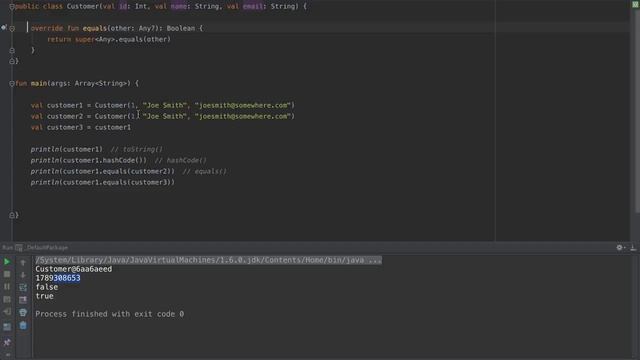Click the "joesmith@somewhere.com" string in customer1
Viewport: 640px width, 360px height.
pos(243,105)
